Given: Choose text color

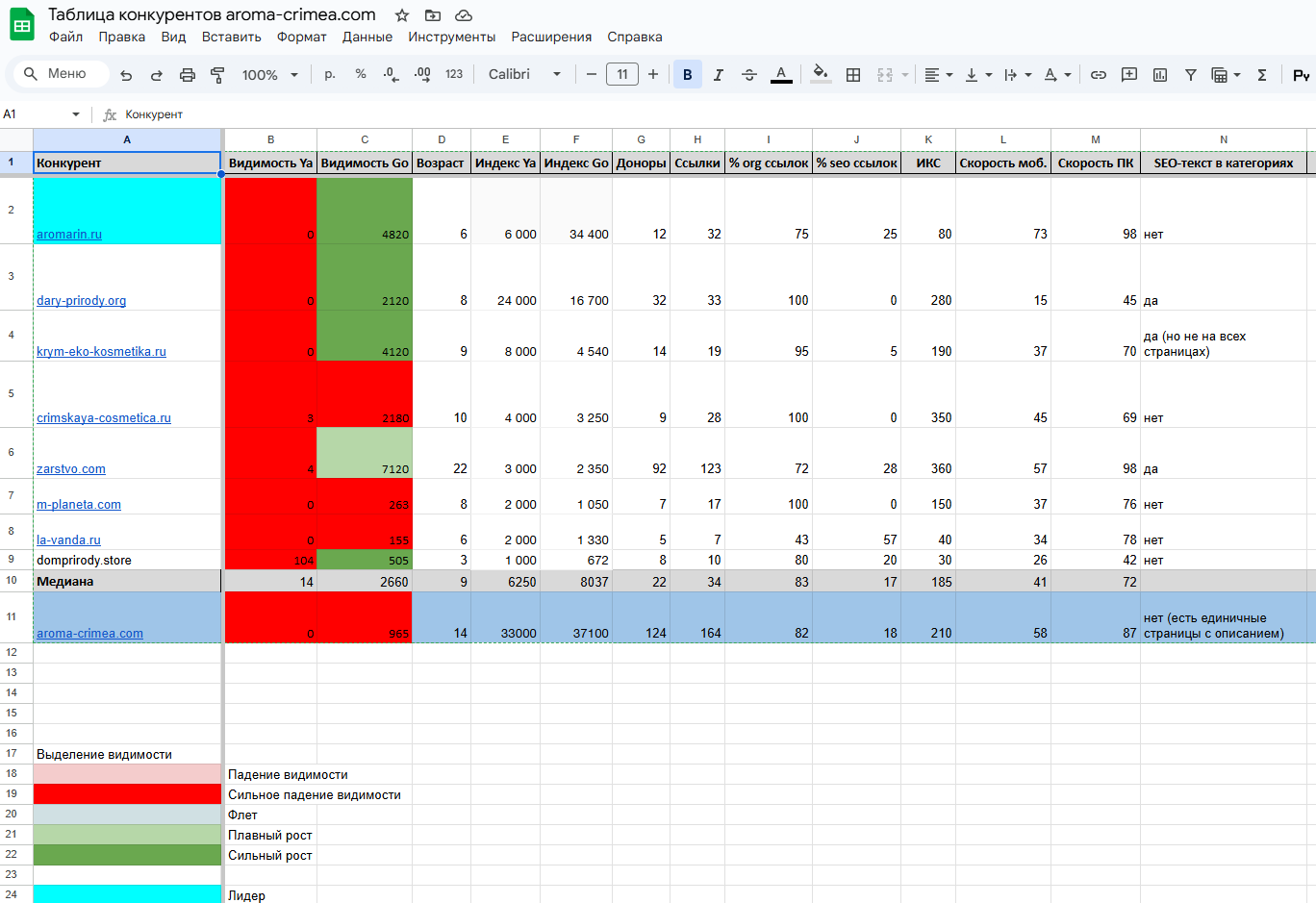Looking at the screenshot, I should [x=781, y=74].
